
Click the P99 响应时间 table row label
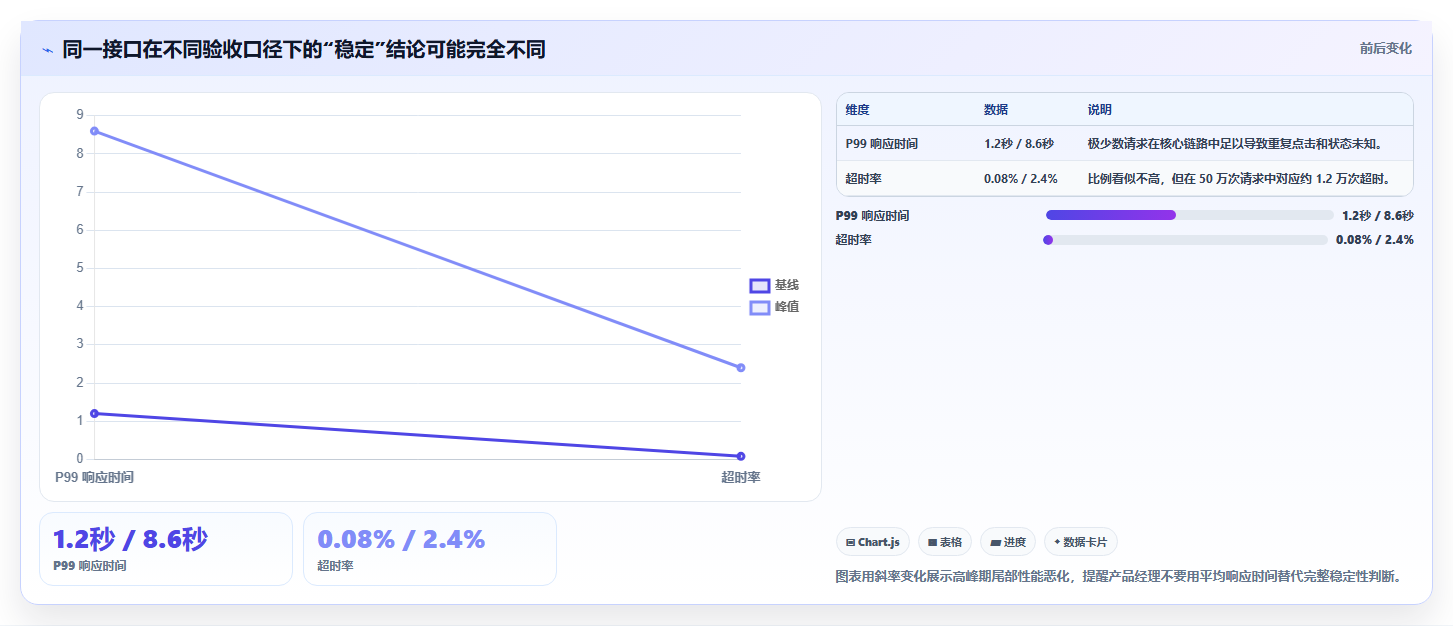point(882,144)
